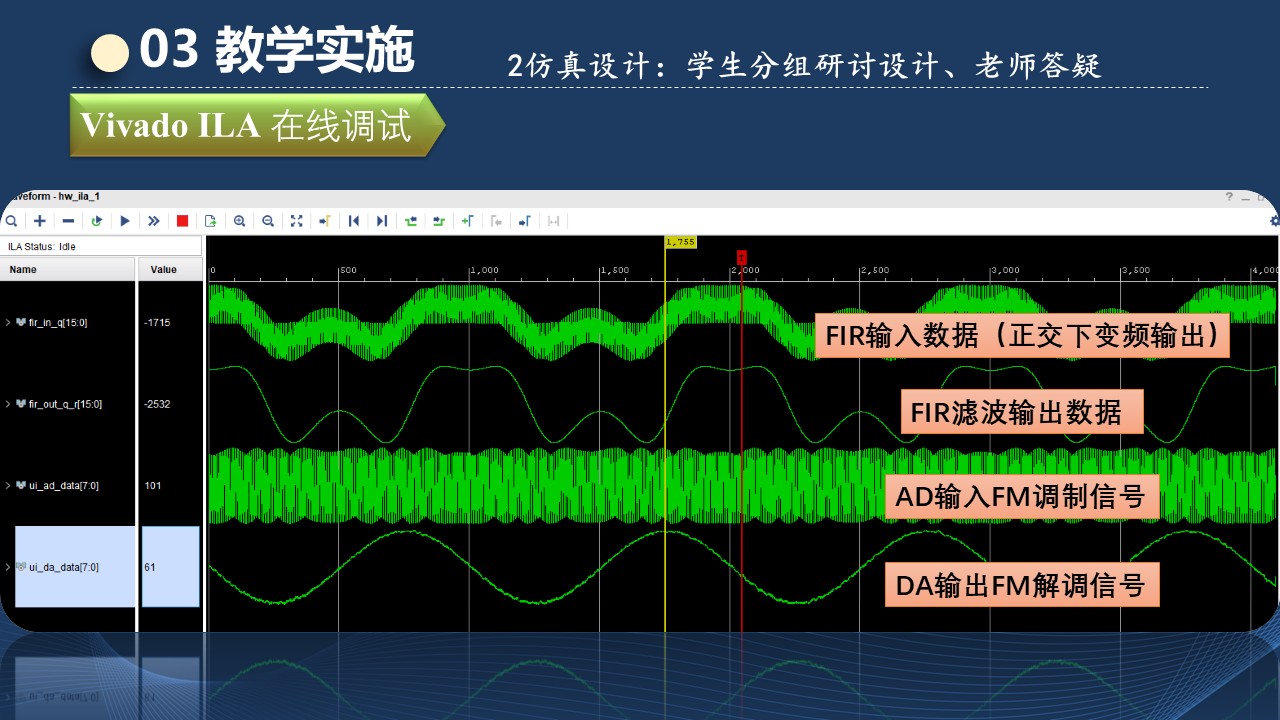The width and height of the screenshot is (1280, 720).
Task: Expand the fir_in_q[15:0] bus
Action: (x=8, y=322)
